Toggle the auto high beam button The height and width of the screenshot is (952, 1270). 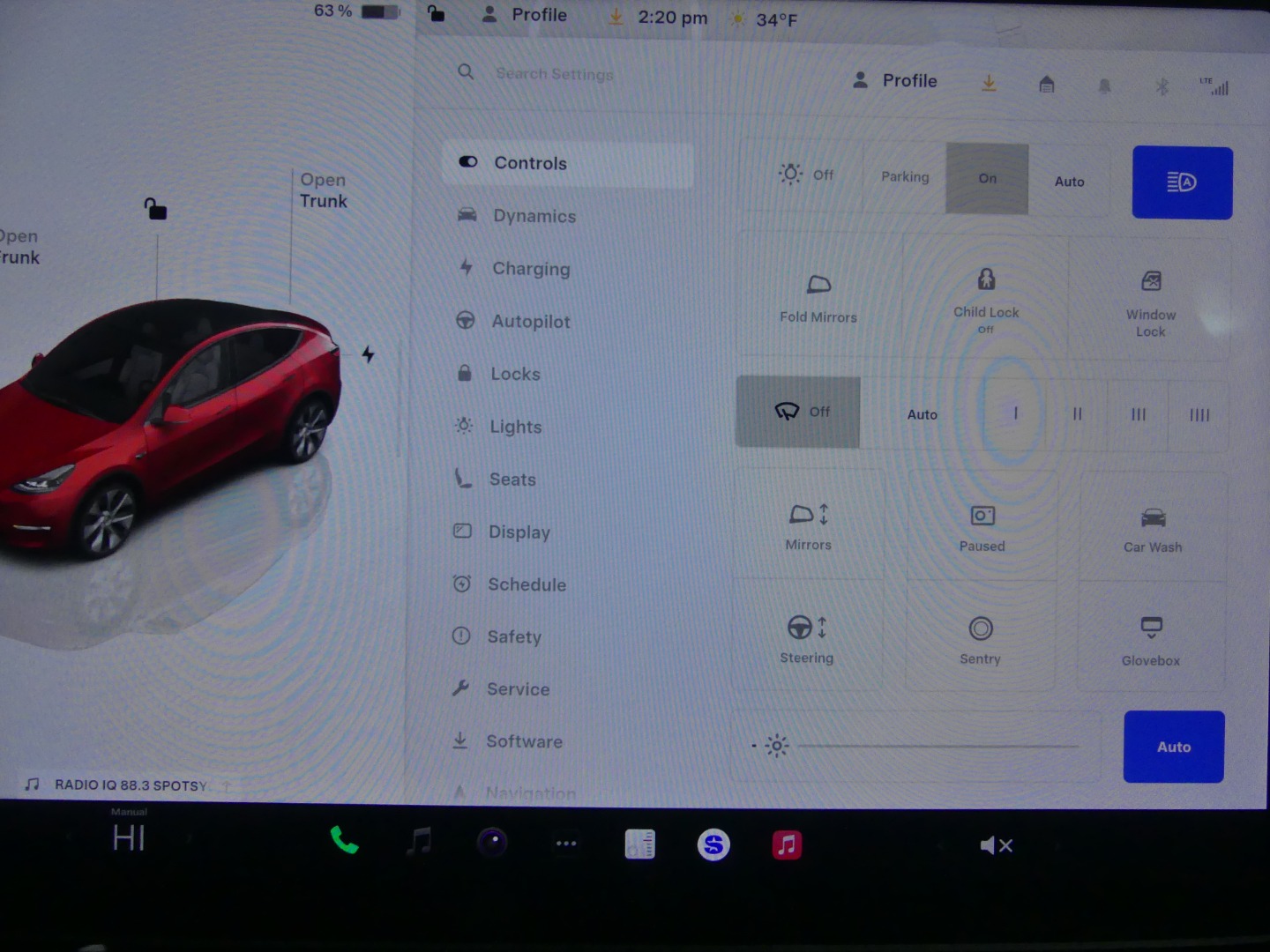click(x=1182, y=182)
